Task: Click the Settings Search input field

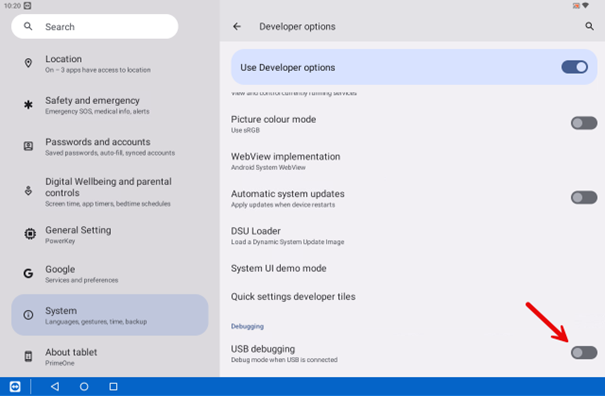Action: pyautogui.click(x=95, y=26)
